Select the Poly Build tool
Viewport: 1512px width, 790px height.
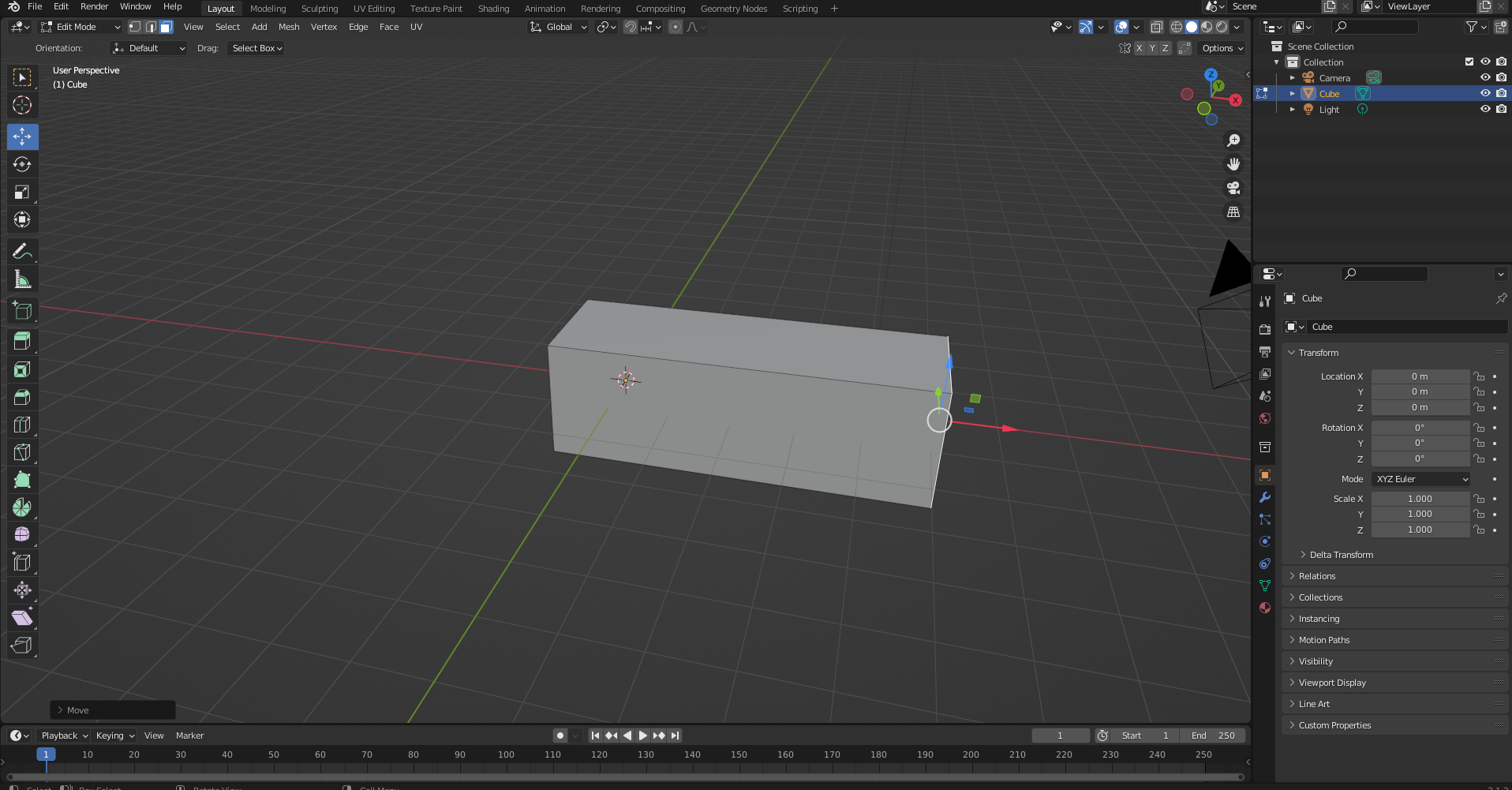tap(22, 480)
